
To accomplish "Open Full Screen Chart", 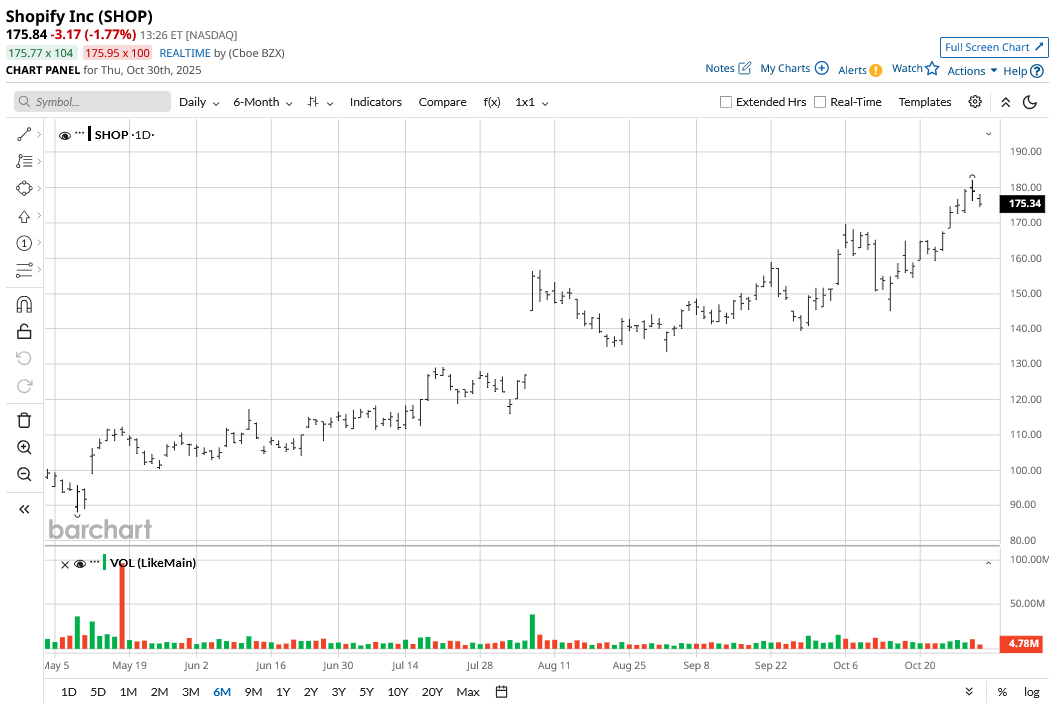I will pyautogui.click(x=994, y=47).
